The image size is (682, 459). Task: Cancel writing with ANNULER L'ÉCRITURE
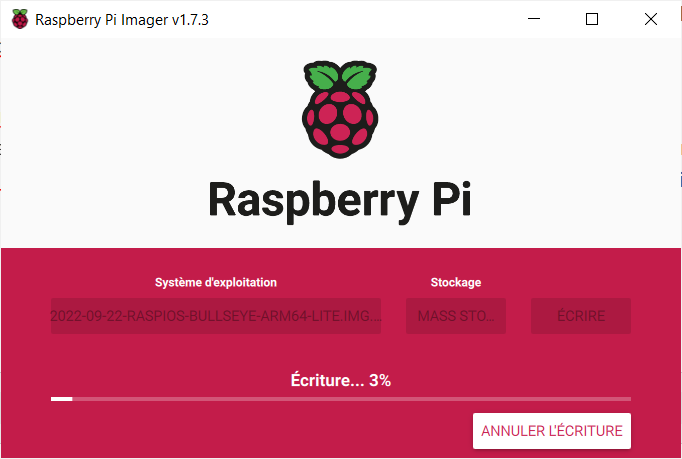pyautogui.click(x=552, y=431)
